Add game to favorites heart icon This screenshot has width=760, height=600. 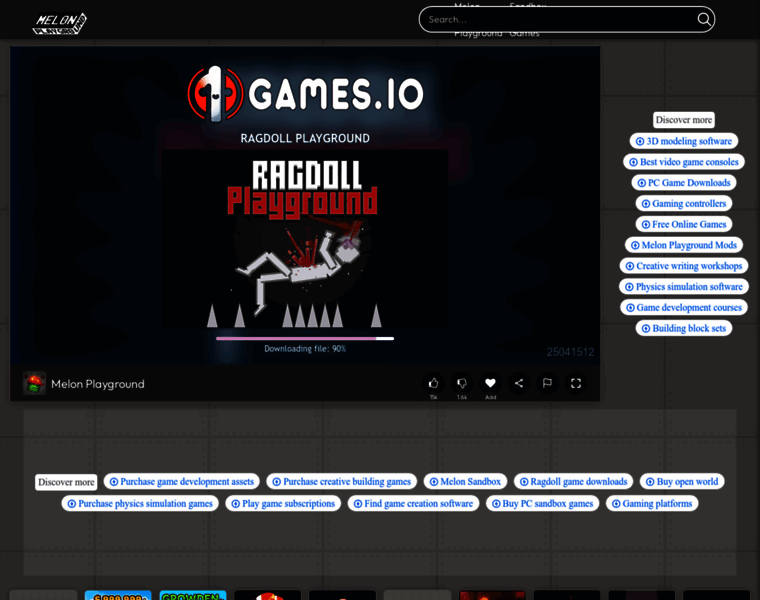coord(490,383)
